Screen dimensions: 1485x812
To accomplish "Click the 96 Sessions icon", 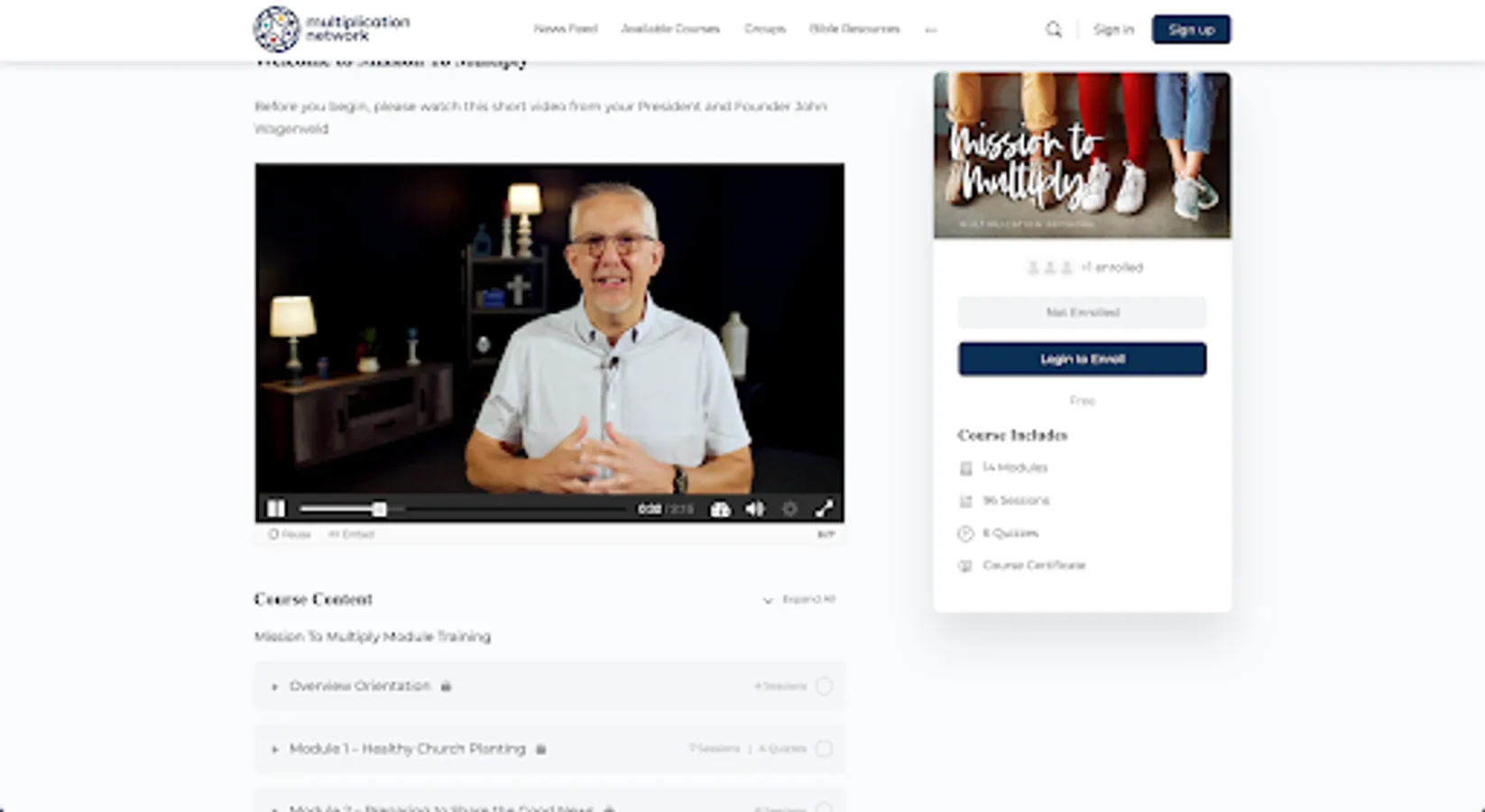I will tap(965, 501).
